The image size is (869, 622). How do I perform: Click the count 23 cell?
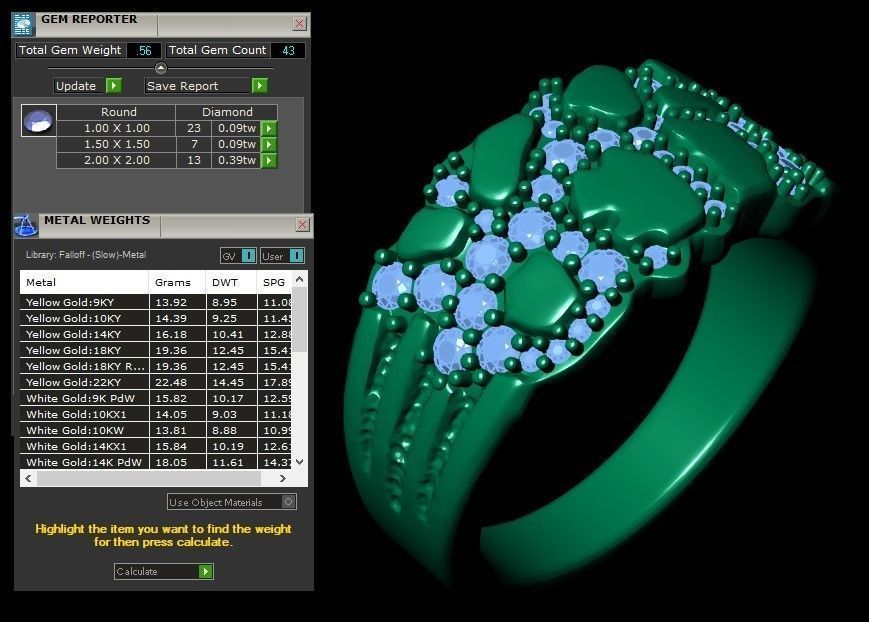[x=194, y=128]
